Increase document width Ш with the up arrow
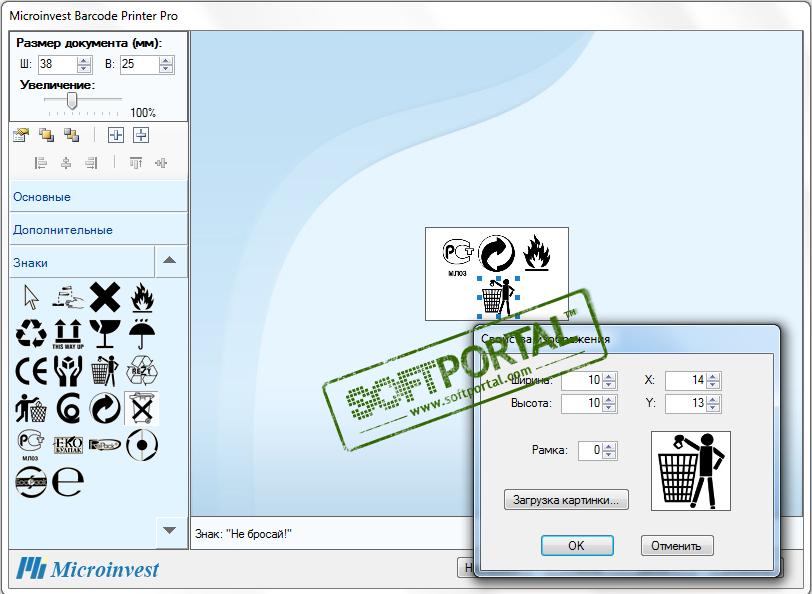Viewport: 812px width, 594px height. [84, 60]
